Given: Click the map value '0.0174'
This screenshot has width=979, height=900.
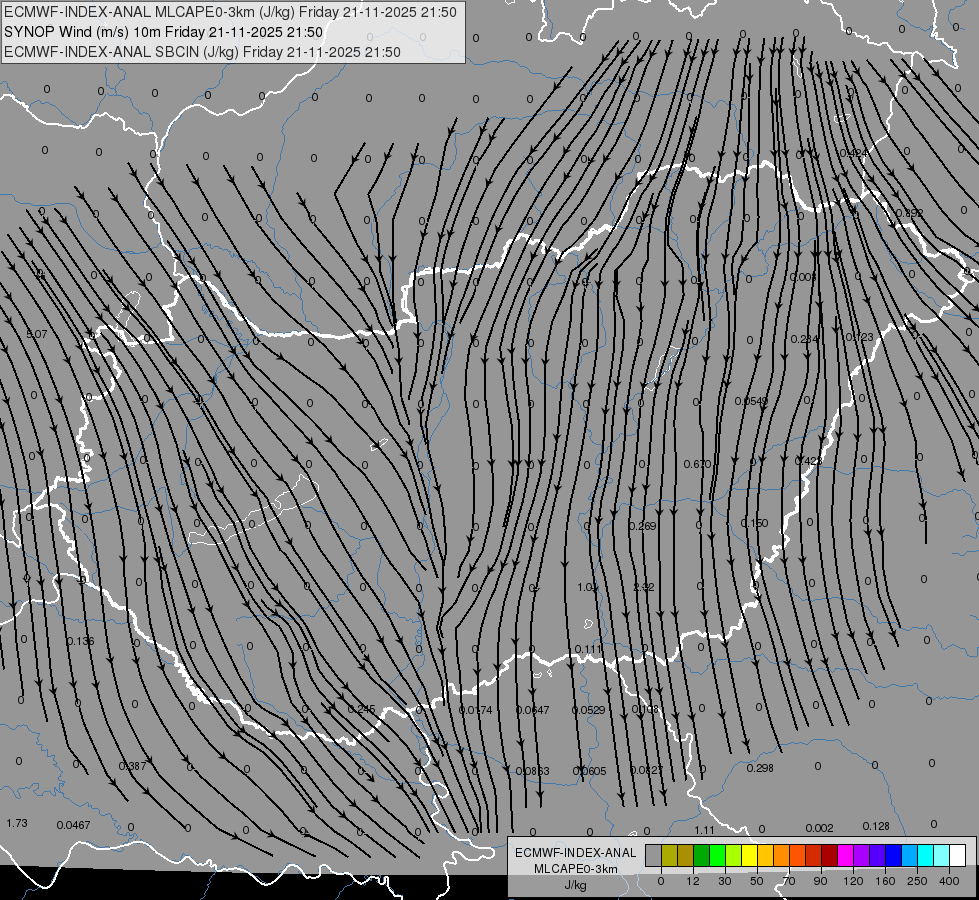Looking at the screenshot, I should 476,710.
